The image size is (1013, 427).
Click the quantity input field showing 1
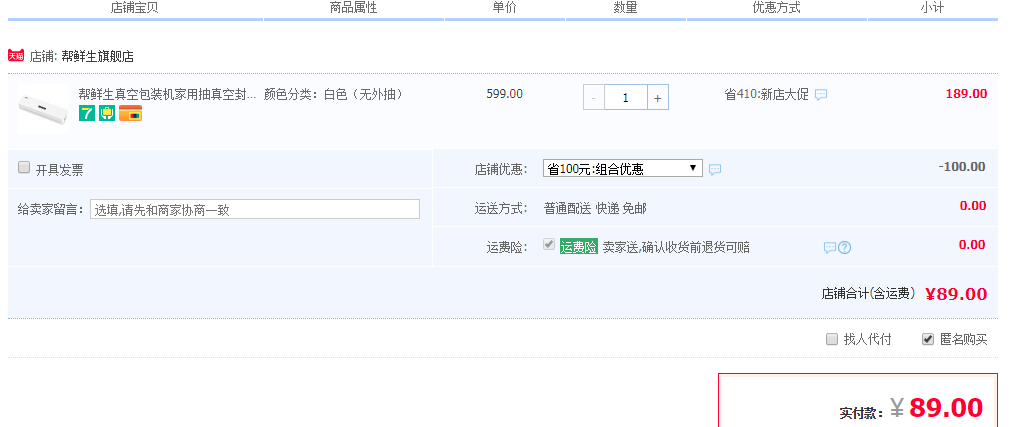pos(625,98)
